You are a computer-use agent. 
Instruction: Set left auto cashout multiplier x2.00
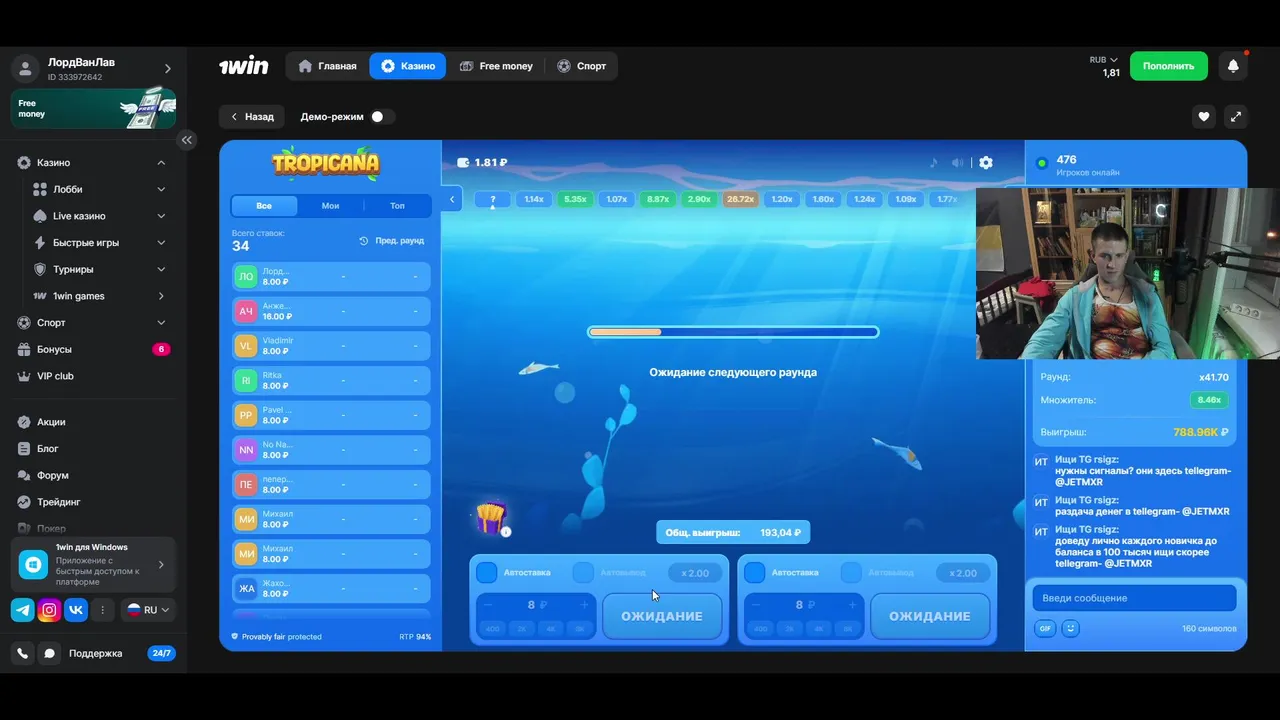695,573
